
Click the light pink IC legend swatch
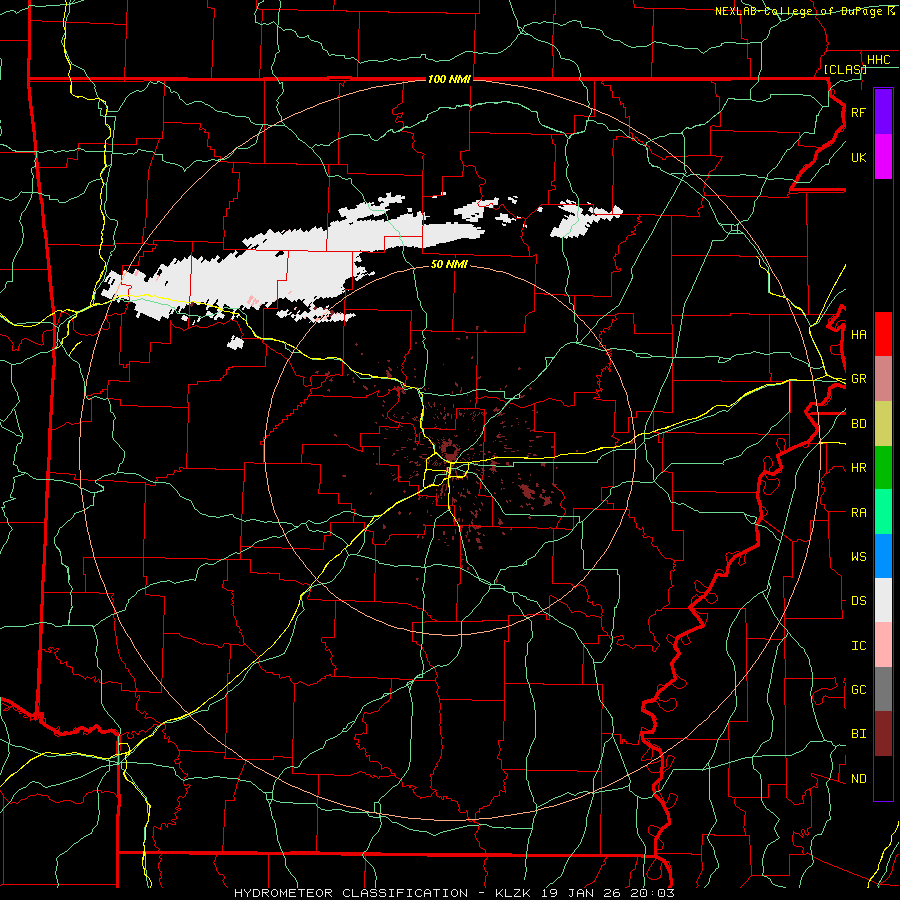[x=883, y=645]
